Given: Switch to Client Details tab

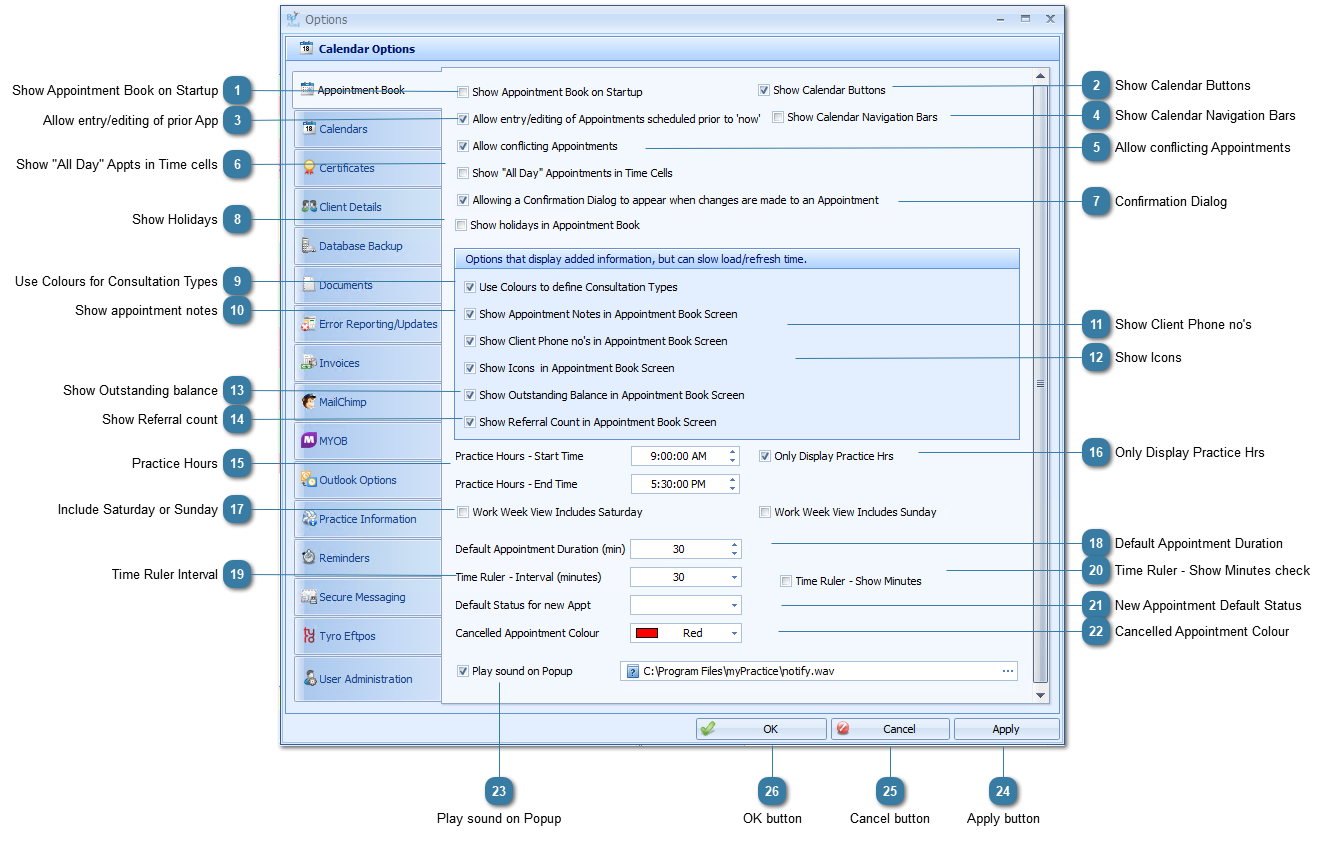Looking at the screenshot, I should coord(366,206).
